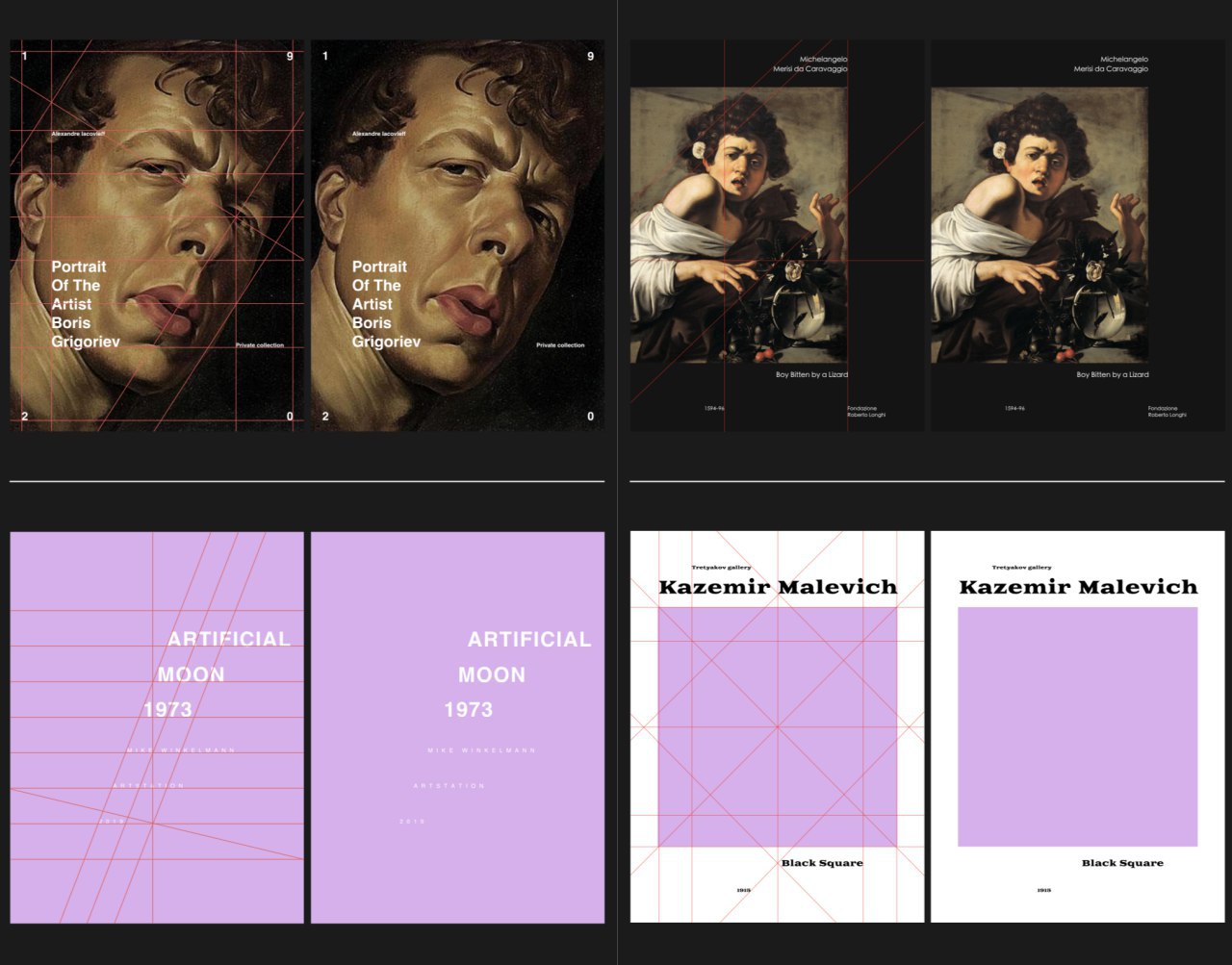
Task: Click 'Black Square' caption on the gridded Malevich poster
Action: click(822, 863)
